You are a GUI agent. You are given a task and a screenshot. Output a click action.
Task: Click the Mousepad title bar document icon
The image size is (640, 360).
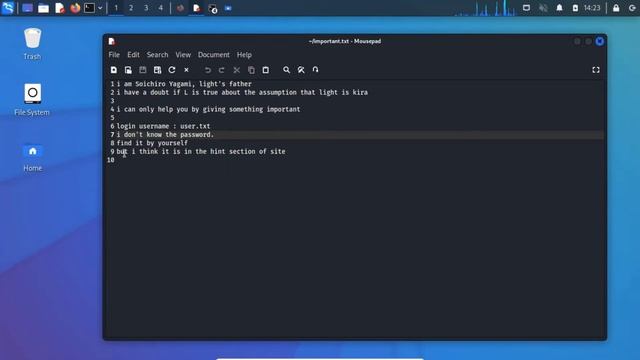coord(111,41)
